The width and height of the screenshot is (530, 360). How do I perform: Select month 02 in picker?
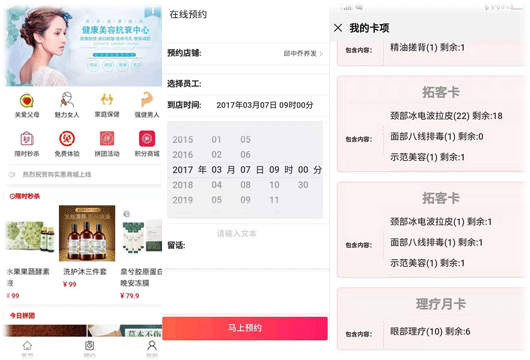217,154
